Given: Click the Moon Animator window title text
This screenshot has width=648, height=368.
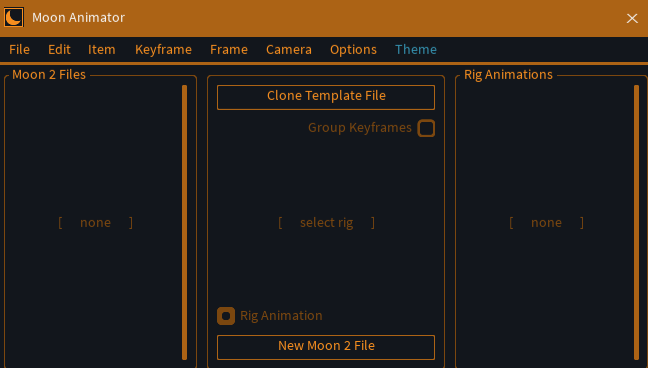Looking at the screenshot, I should (x=79, y=17).
